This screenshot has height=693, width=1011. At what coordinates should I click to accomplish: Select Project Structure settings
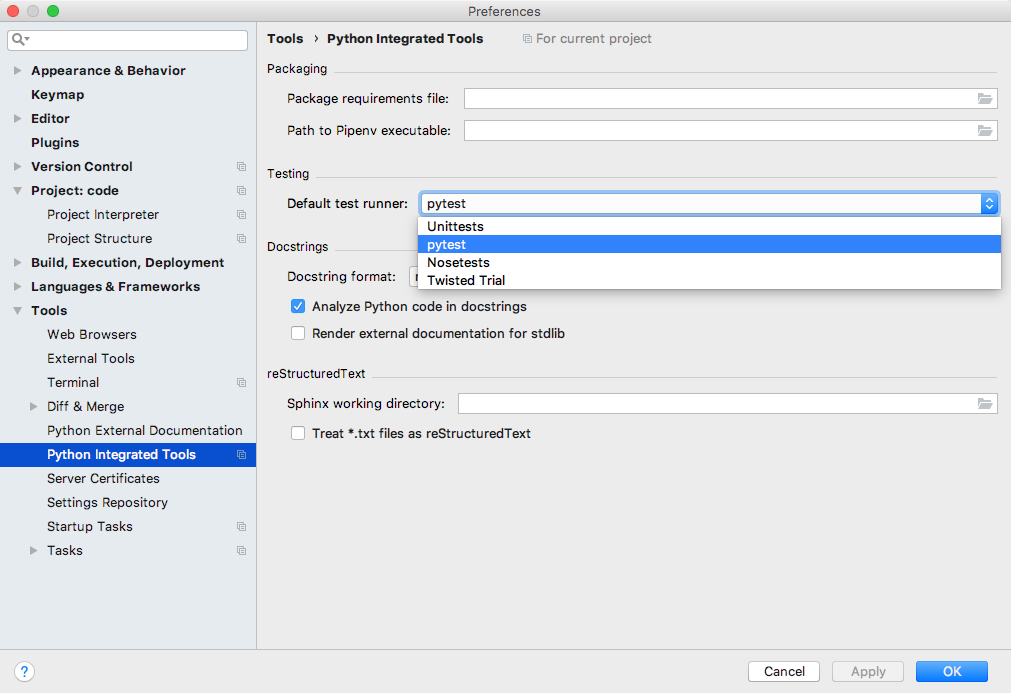[x=99, y=239]
